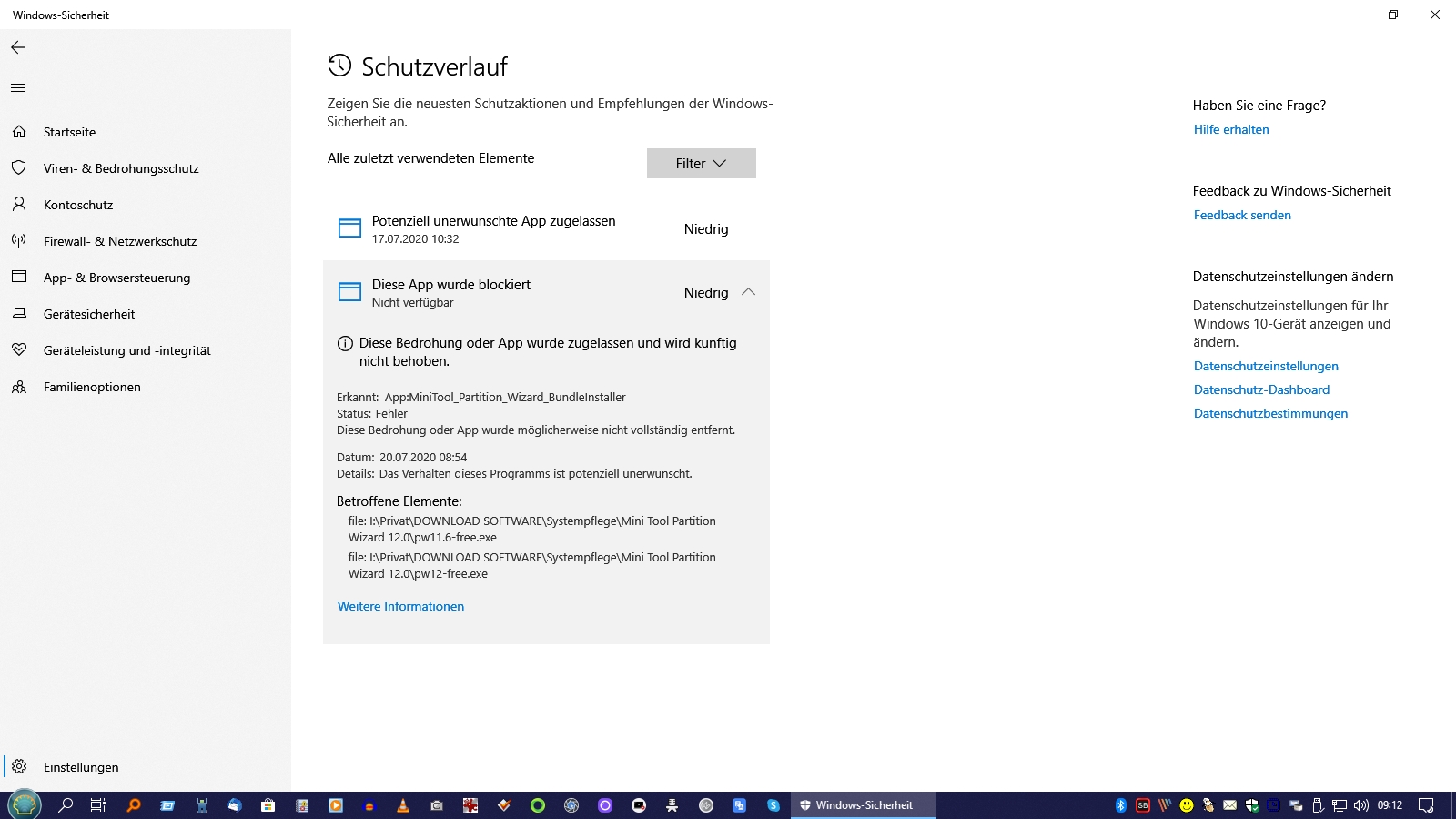
Task: Open Datenschutzbestimmungen link
Action: click(x=1270, y=413)
